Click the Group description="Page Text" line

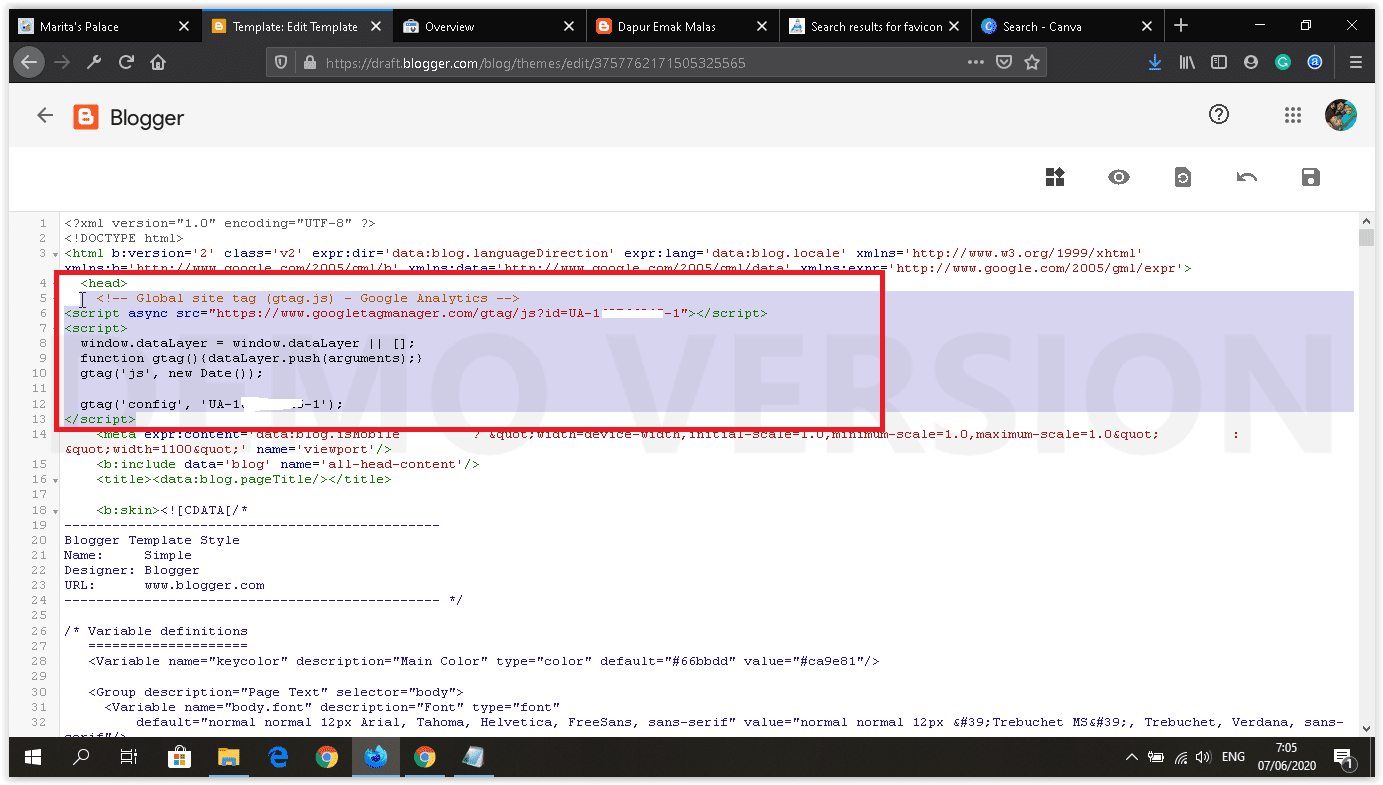(x=276, y=692)
